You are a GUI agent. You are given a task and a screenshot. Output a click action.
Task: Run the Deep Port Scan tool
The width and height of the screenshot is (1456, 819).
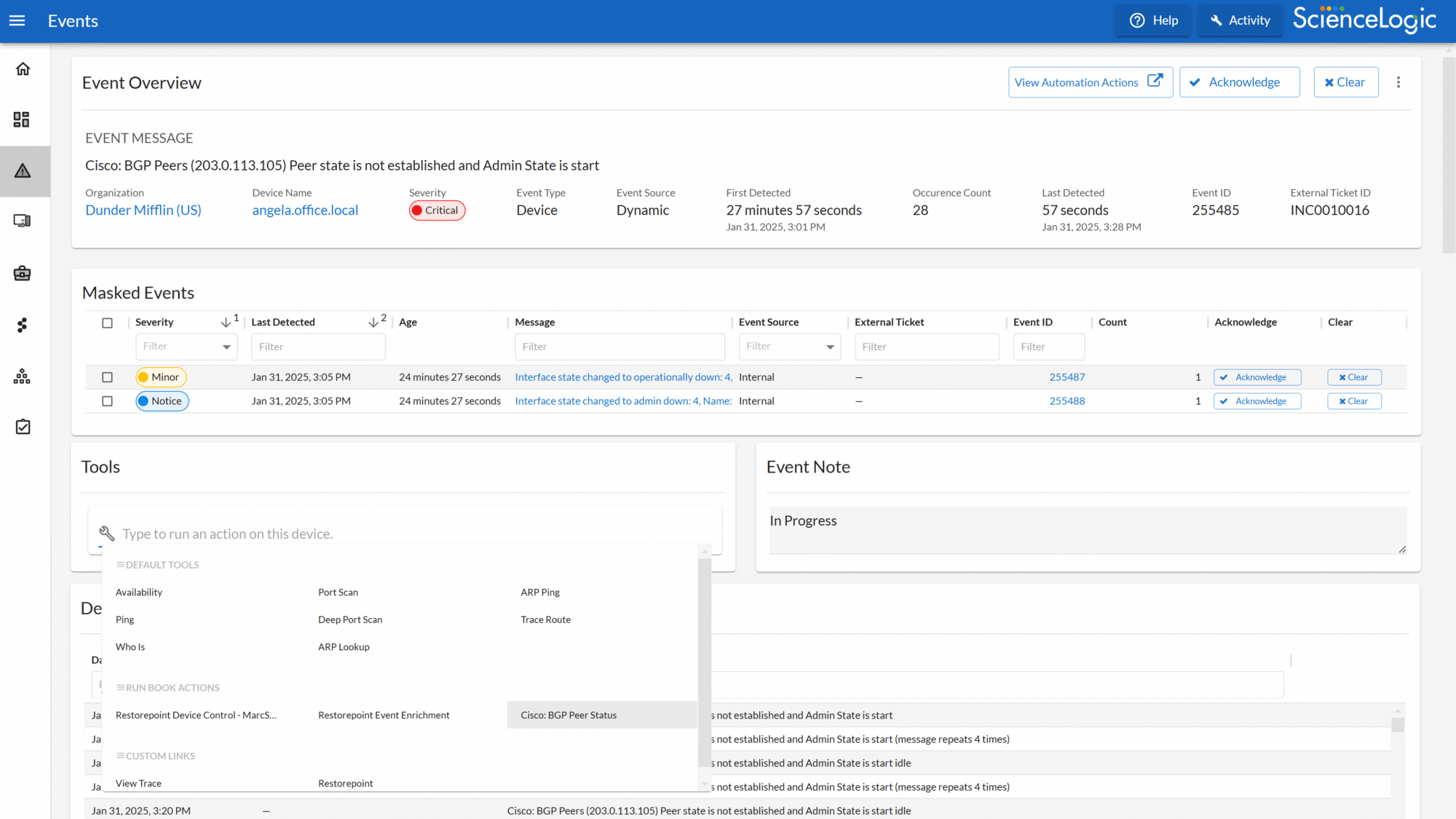pos(350,620)
